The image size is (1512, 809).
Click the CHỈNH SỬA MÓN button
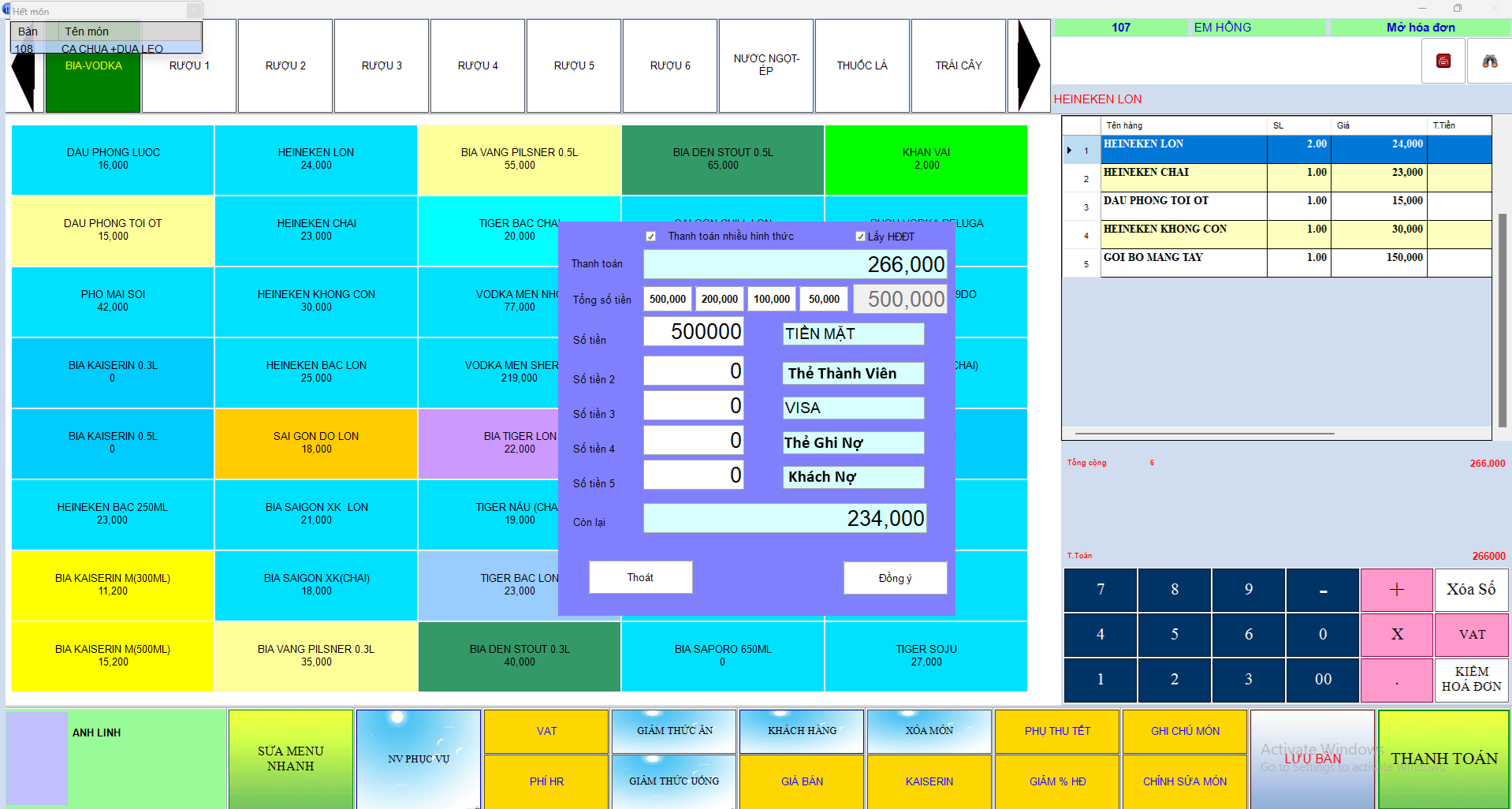click(1185, 781)
